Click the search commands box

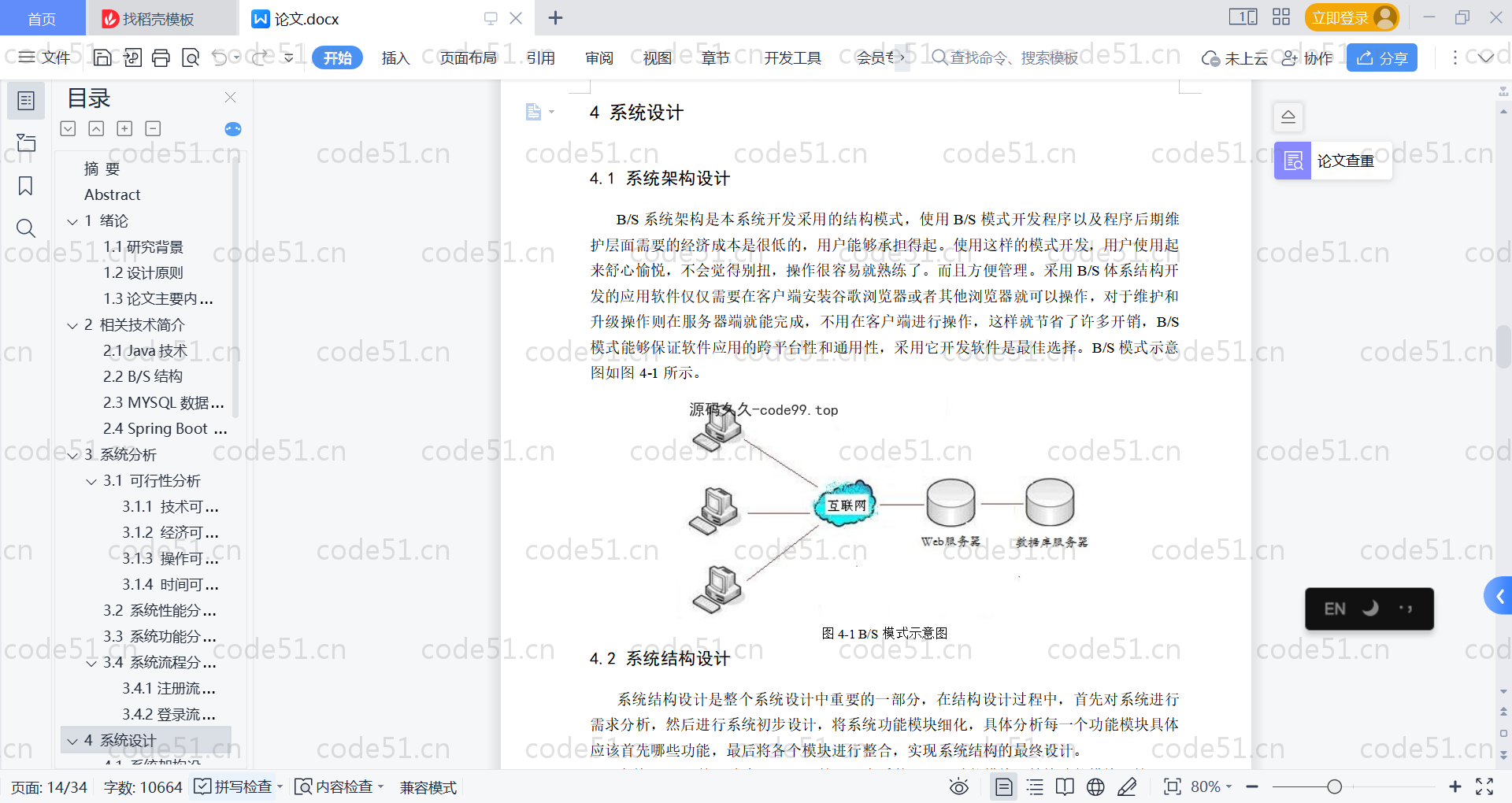[1005, 57]
